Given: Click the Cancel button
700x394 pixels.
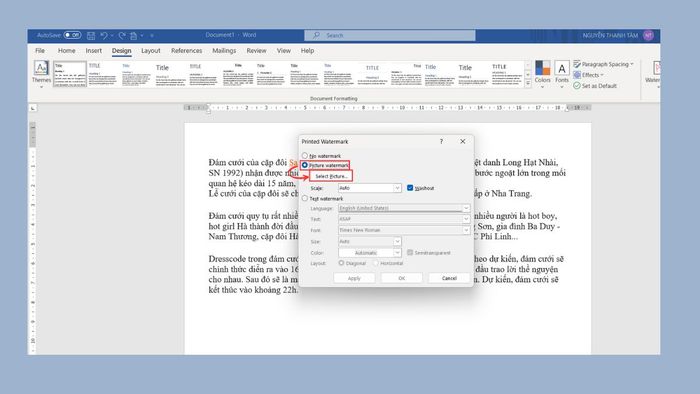Looking at the screenshot, I should [x=449, y=278].
